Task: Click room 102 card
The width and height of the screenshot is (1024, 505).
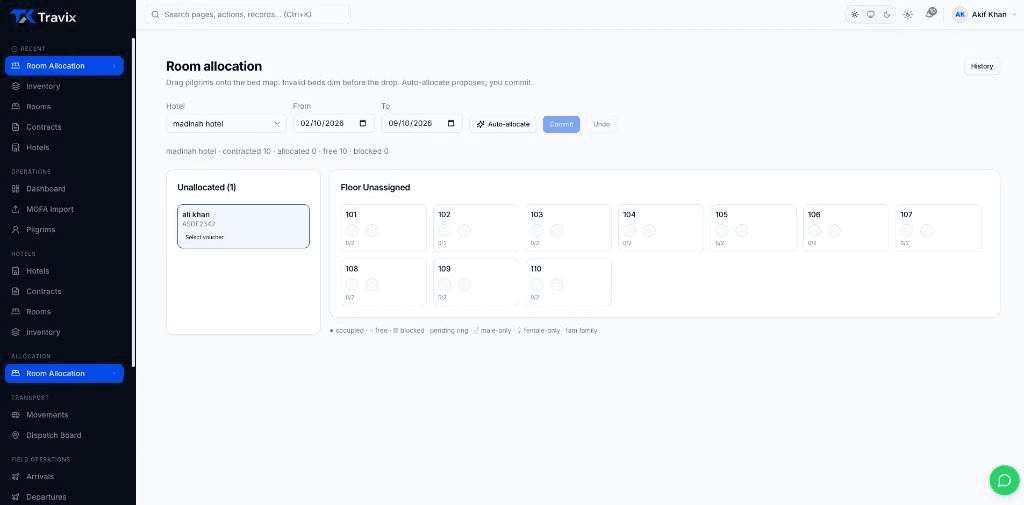Action: [476, 227]
